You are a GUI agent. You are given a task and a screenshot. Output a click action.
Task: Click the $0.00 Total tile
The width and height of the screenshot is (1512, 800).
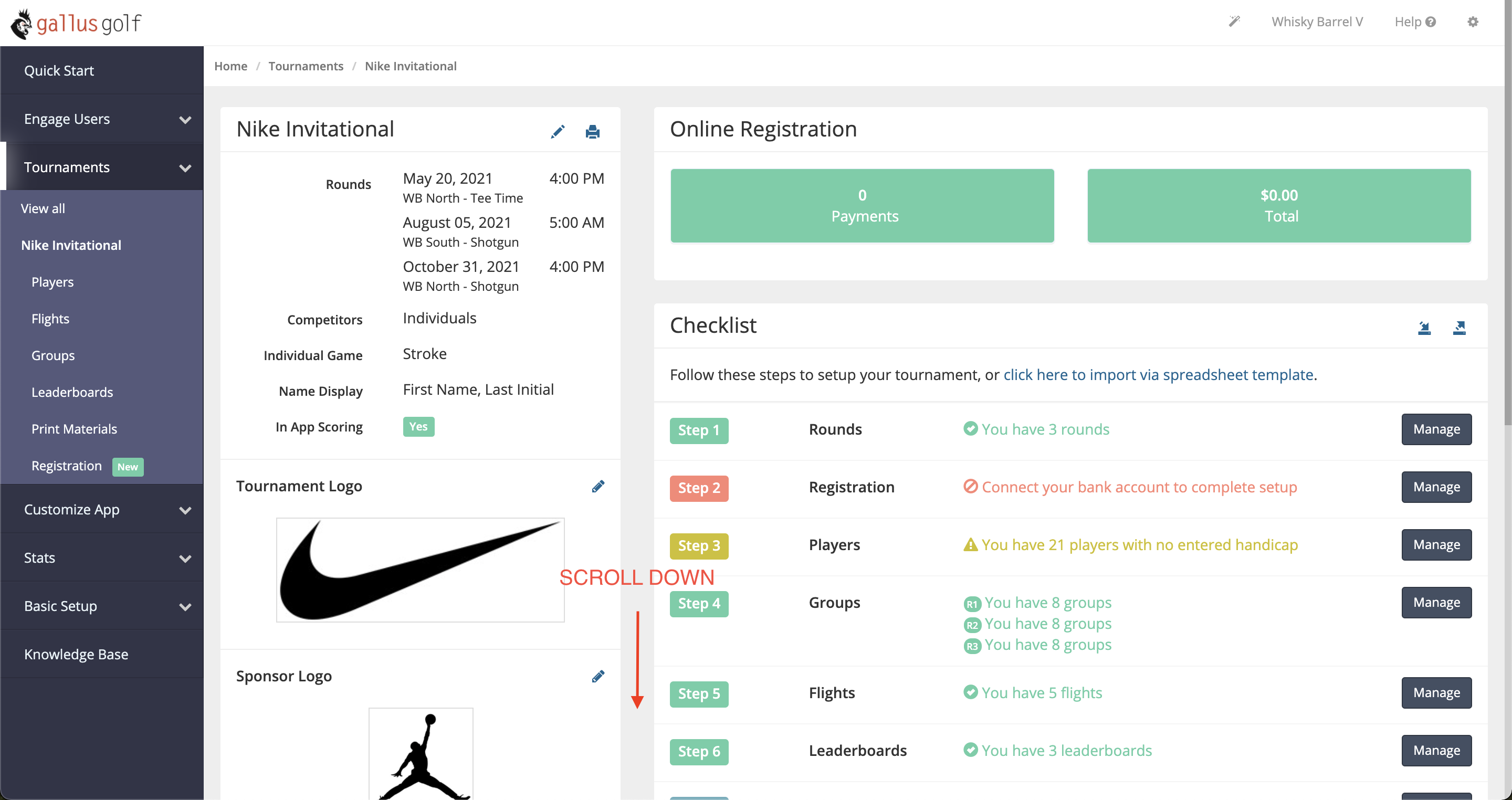coord(1279,205)
